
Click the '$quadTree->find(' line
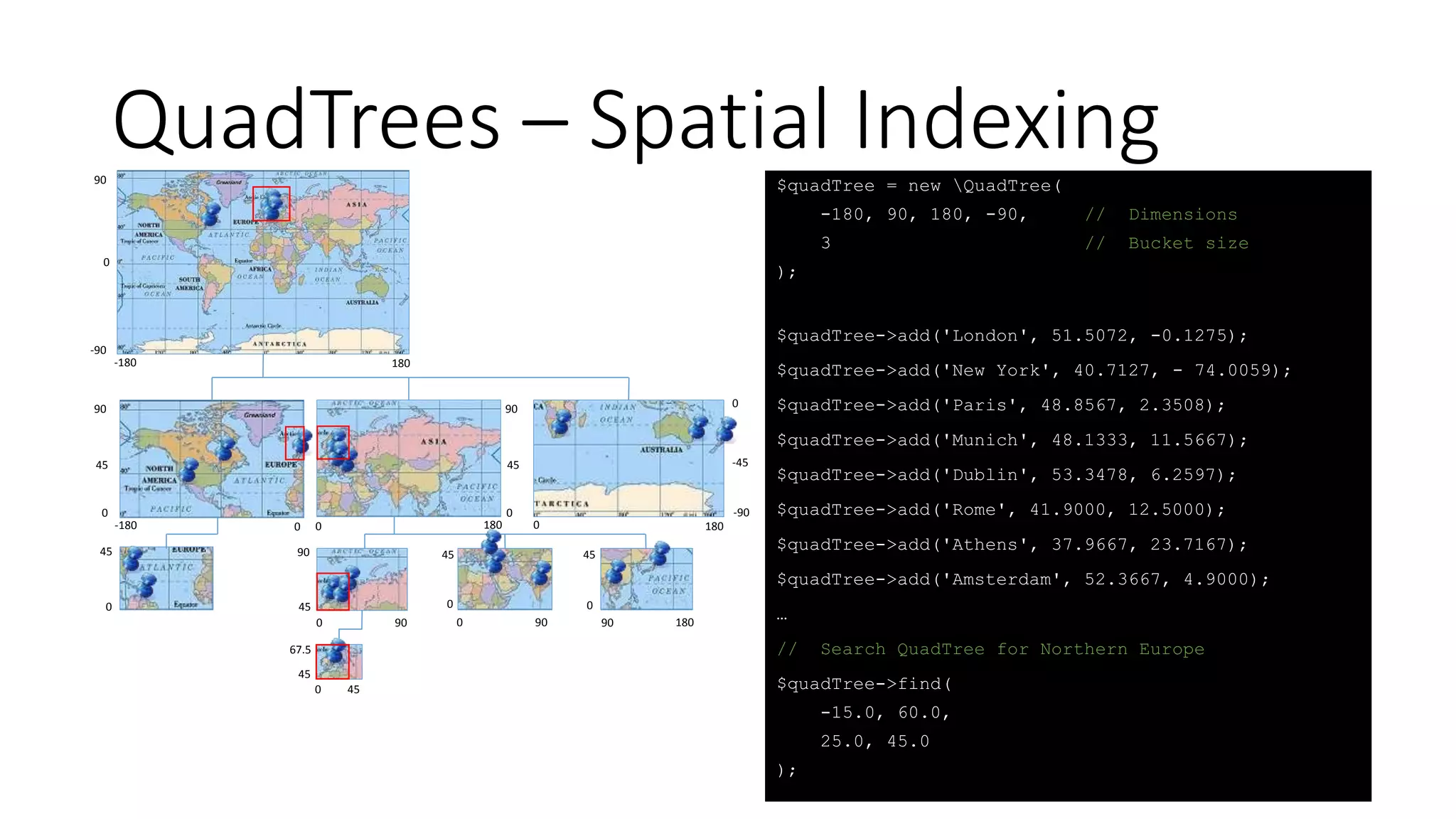tap(864, 684)
